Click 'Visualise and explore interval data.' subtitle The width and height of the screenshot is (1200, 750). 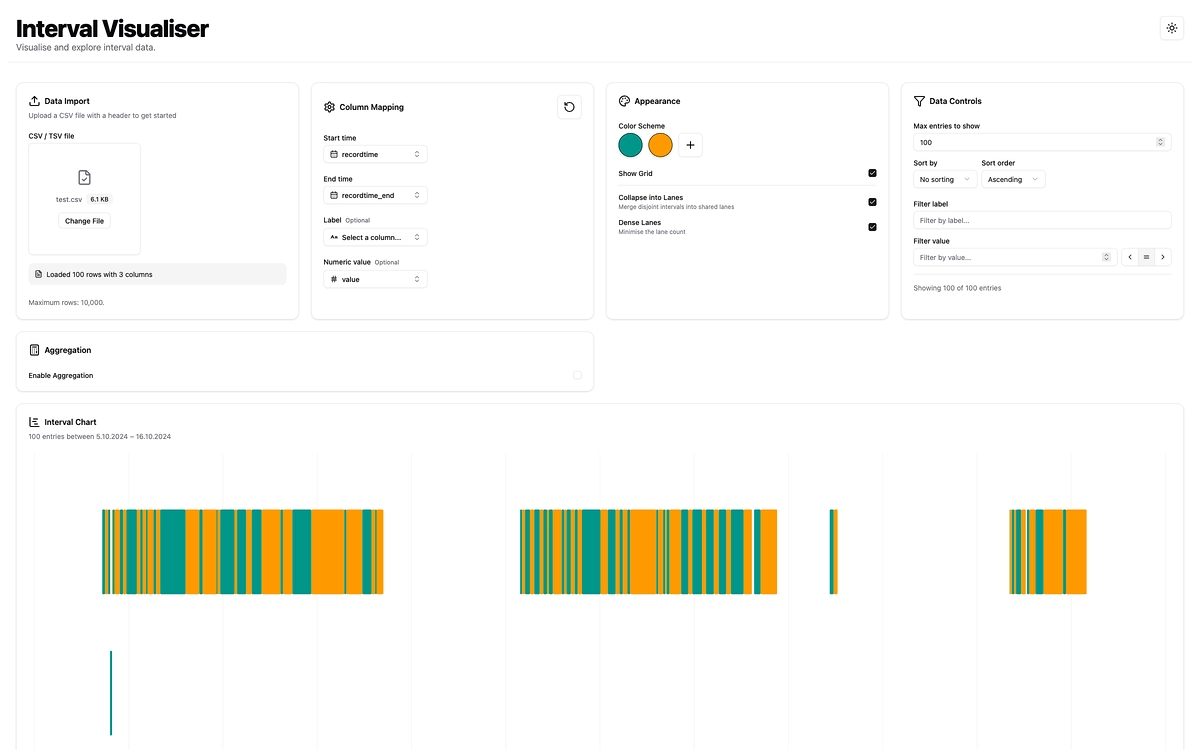pyautogui.click(x=86, y=47)
